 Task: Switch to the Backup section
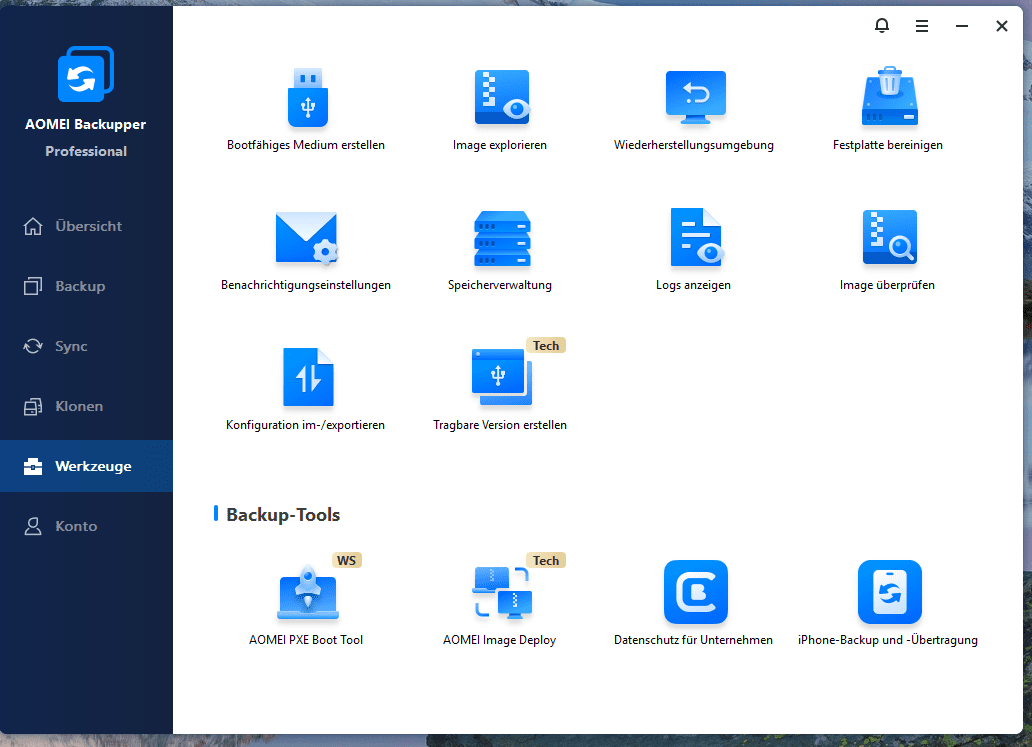(x=86, y=286)
